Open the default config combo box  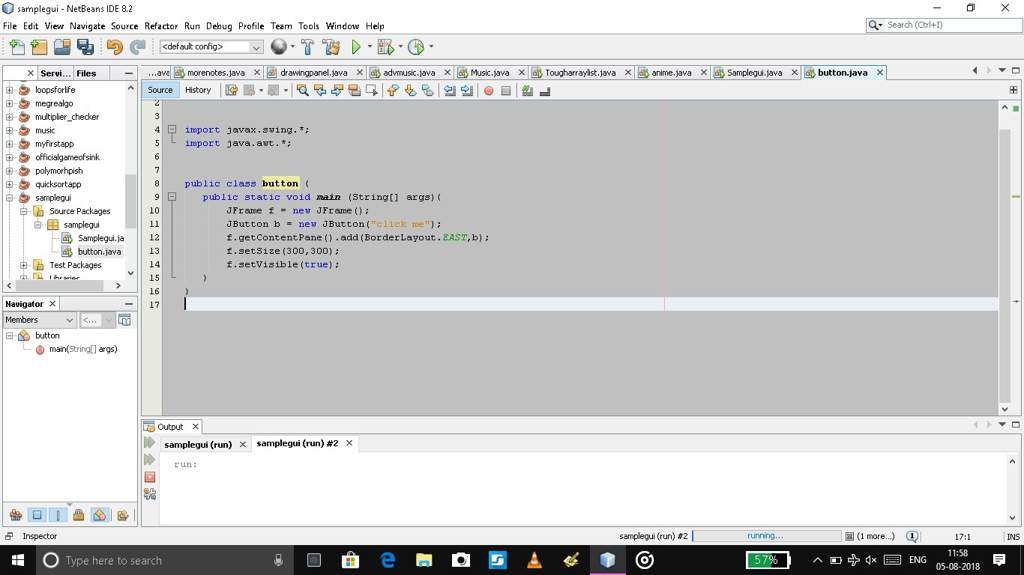(x=211, y=47)
